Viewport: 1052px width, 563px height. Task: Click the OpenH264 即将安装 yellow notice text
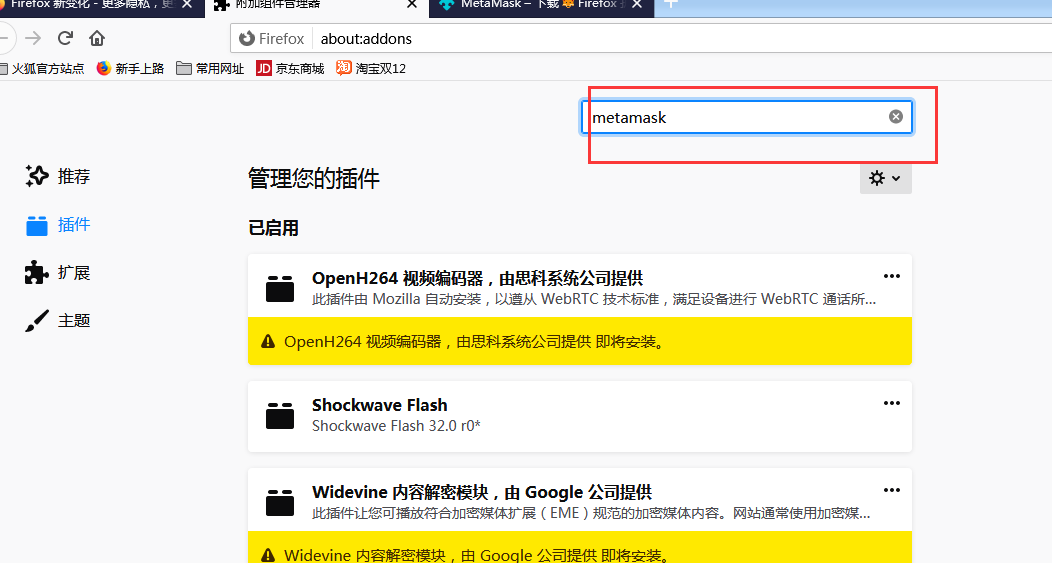pyautogui.click(x=475, y=342)
